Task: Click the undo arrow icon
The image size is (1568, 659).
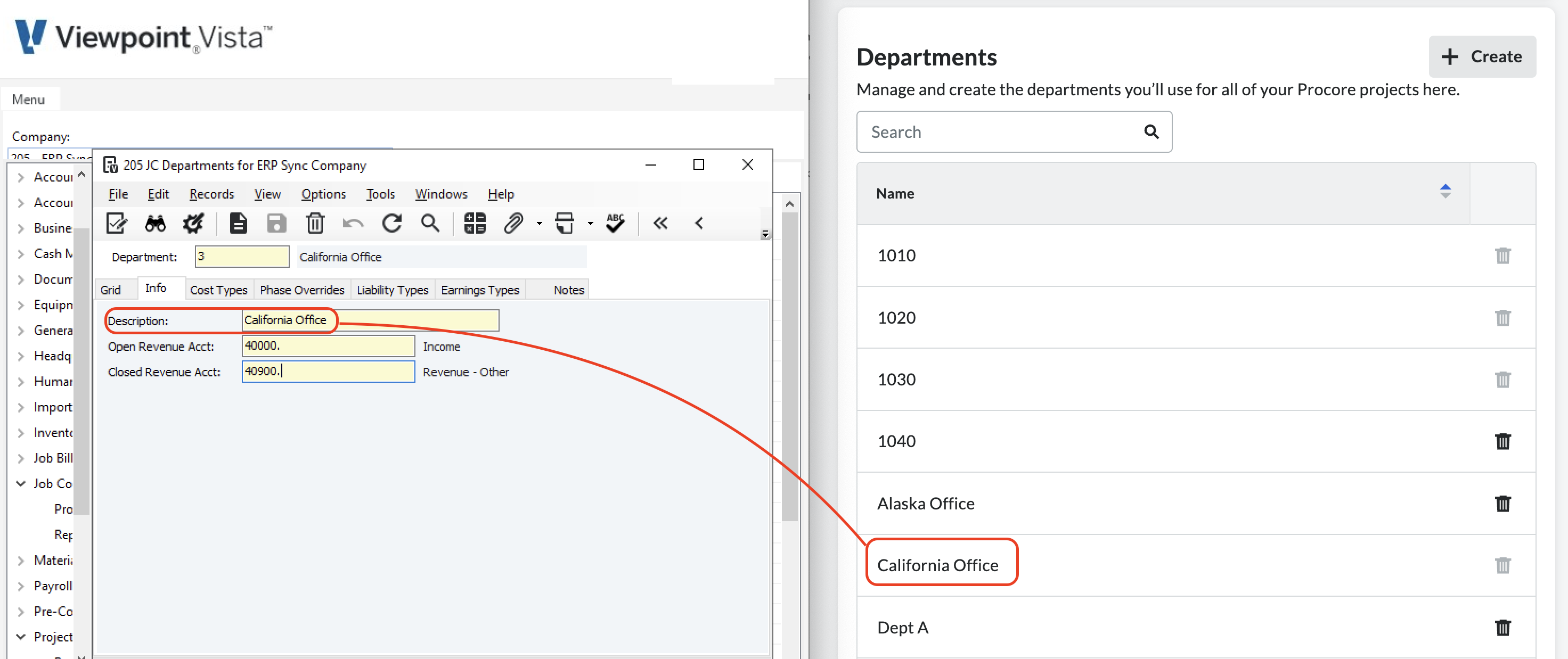Action: [353, 224]
